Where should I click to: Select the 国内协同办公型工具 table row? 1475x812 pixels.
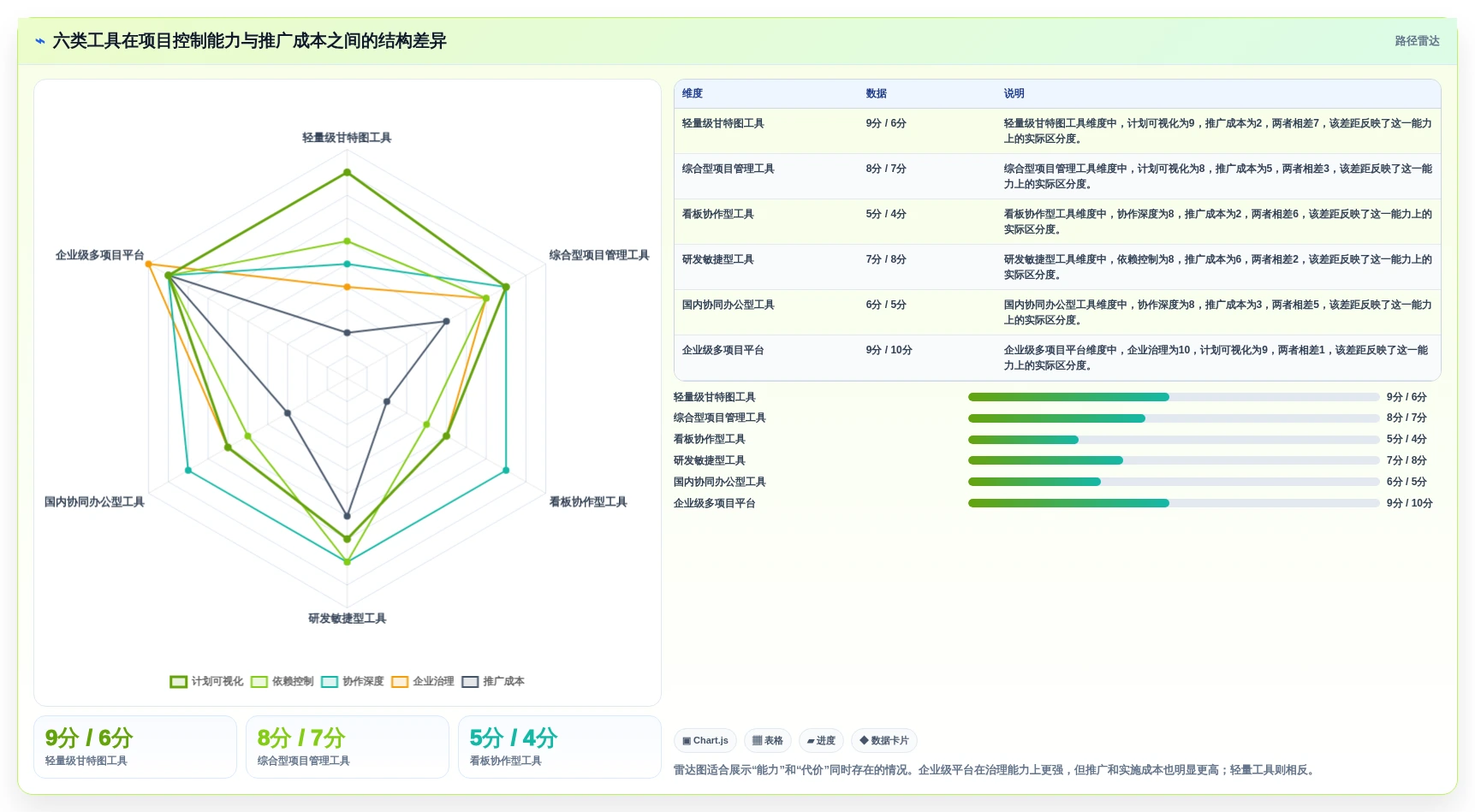(x=1057, y=312)
